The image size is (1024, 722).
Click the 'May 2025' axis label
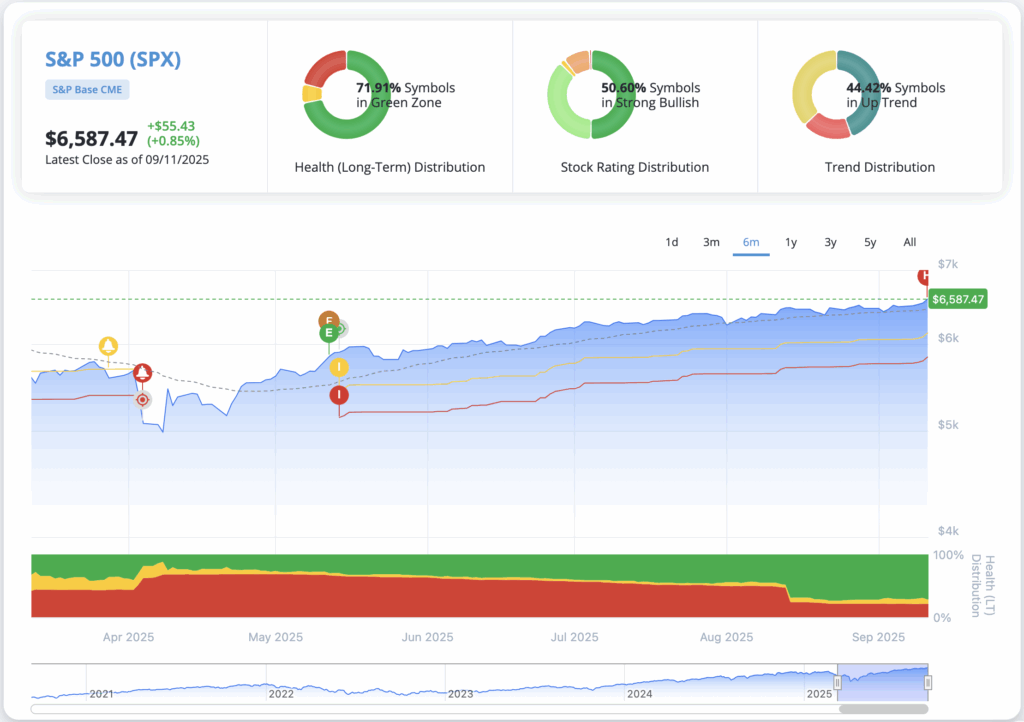pyautogui.click(x=276, y=637)
